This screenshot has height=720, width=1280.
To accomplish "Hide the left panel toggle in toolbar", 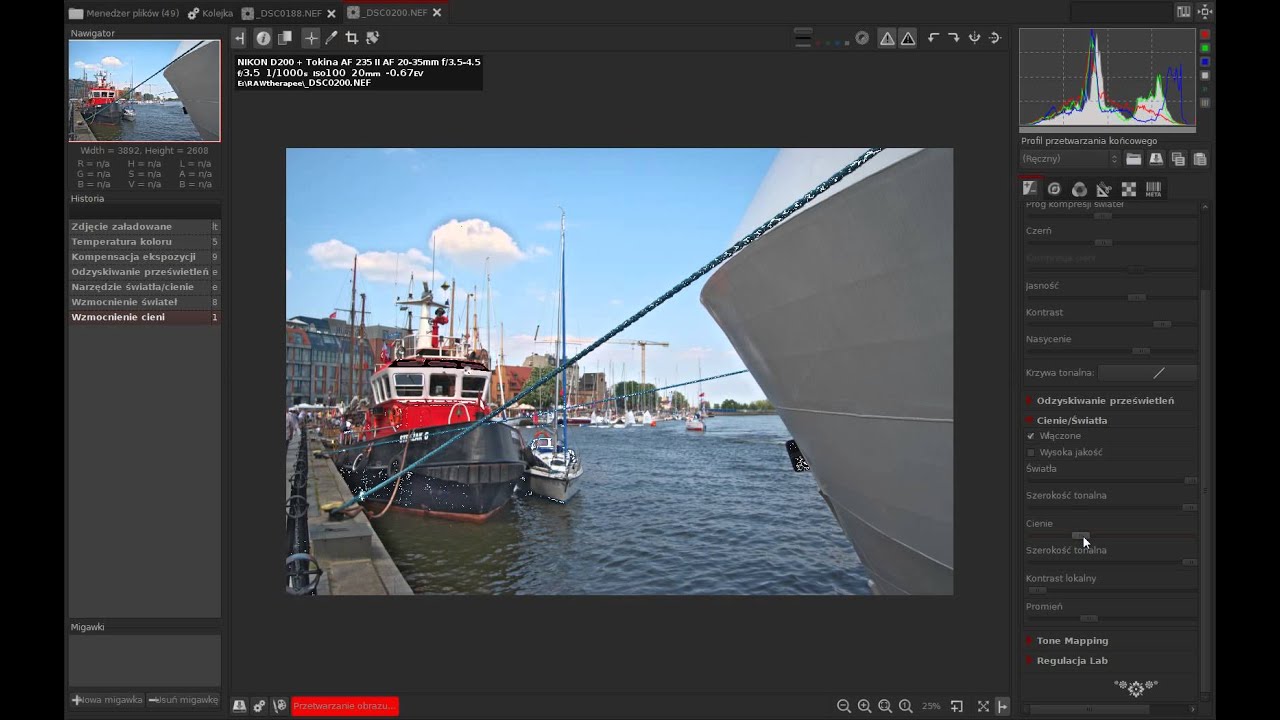I will [x=239, y=38].
